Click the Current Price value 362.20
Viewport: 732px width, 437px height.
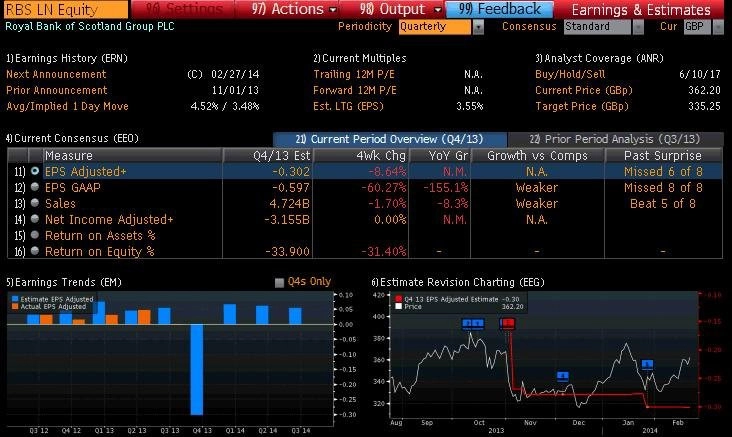coord(704,90)
